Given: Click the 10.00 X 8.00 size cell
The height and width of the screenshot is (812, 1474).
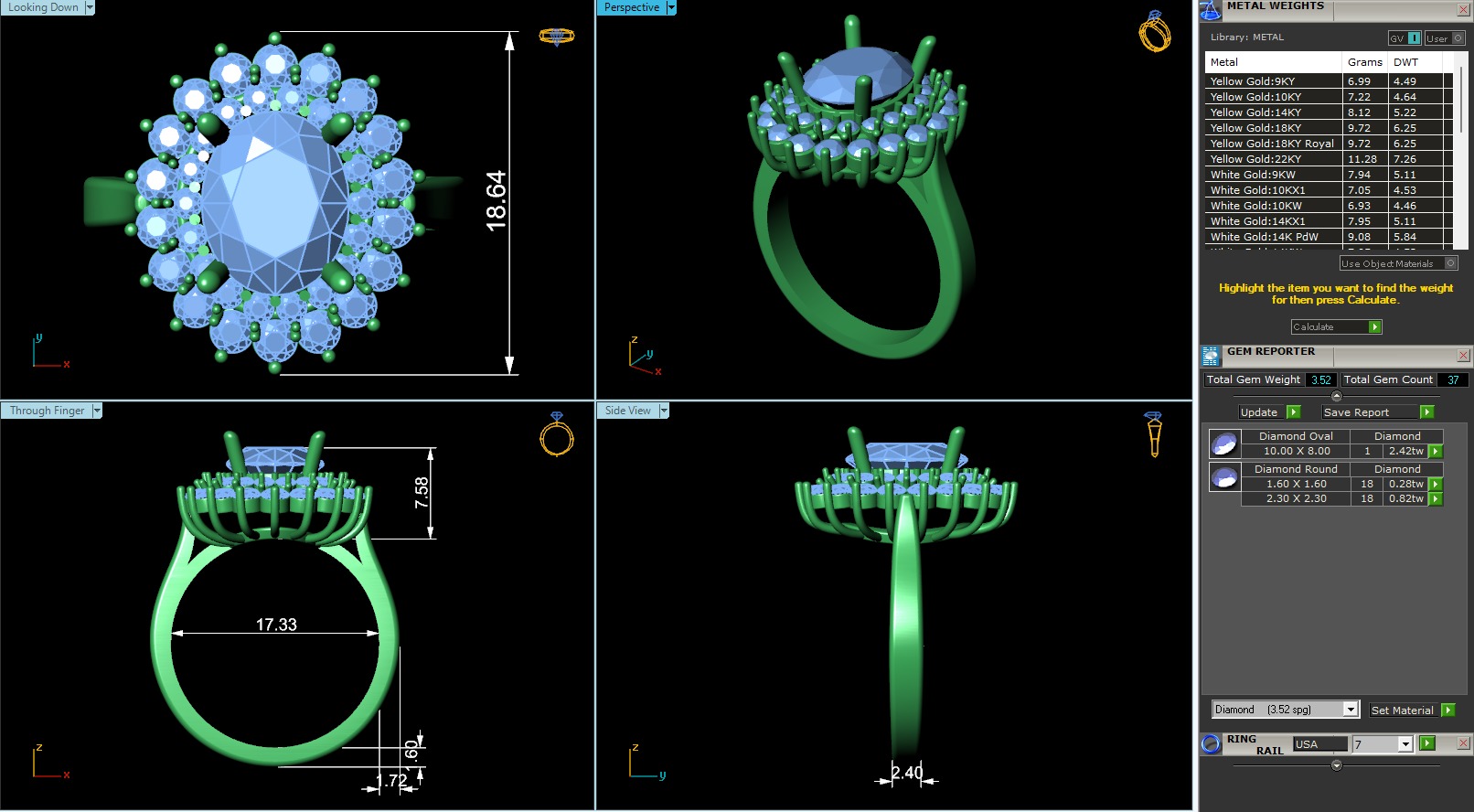Looking at the screenshot, I should [1296, 452].
